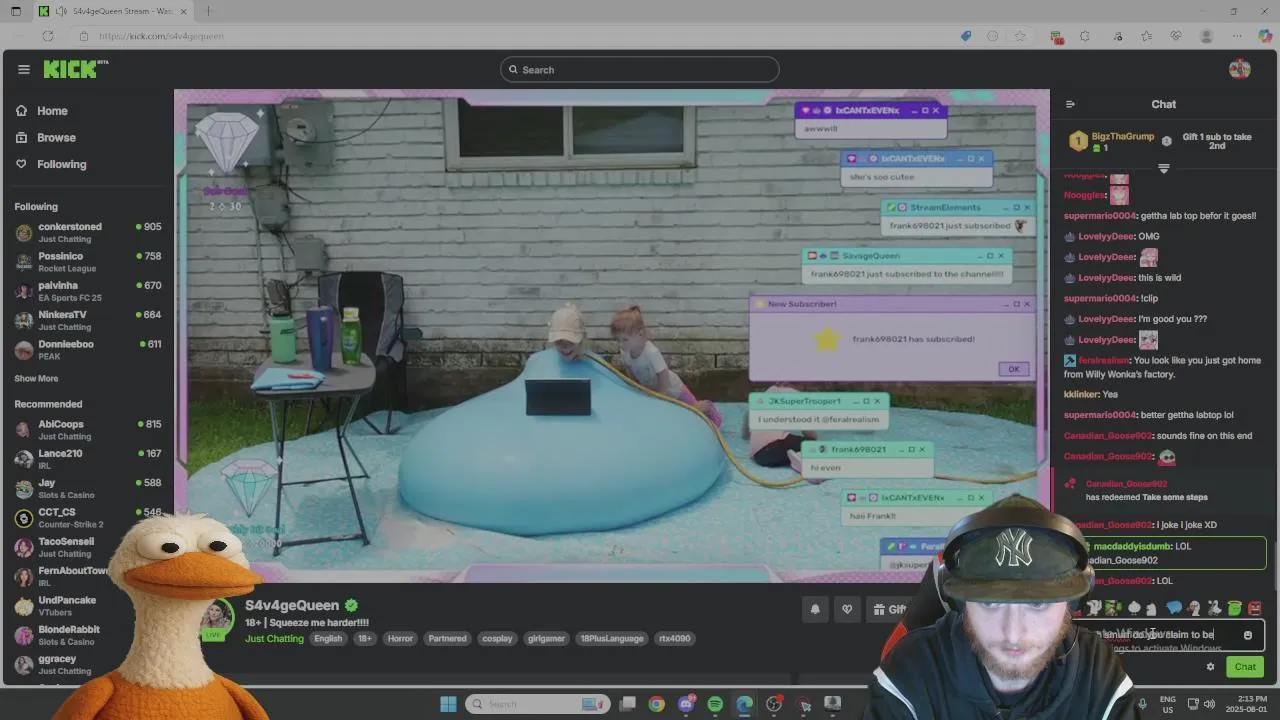The height and width of the screenshot is (720, 1280).
Task: Click the browser refresh button
Action: point(47,36)
